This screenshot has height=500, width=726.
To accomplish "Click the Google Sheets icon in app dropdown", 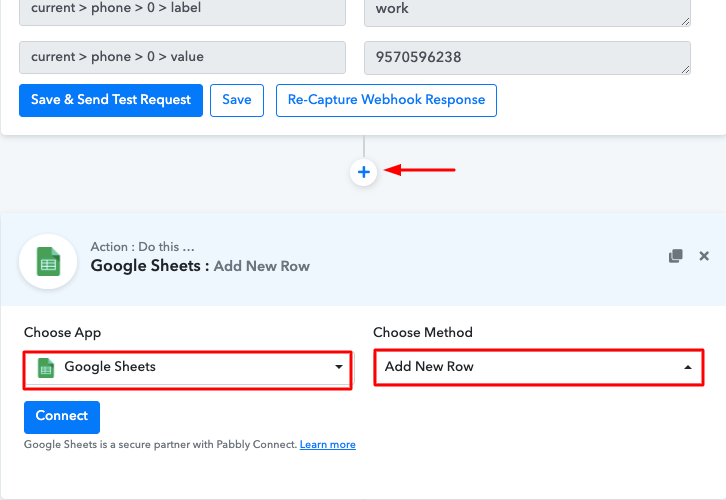I will 45,368.
